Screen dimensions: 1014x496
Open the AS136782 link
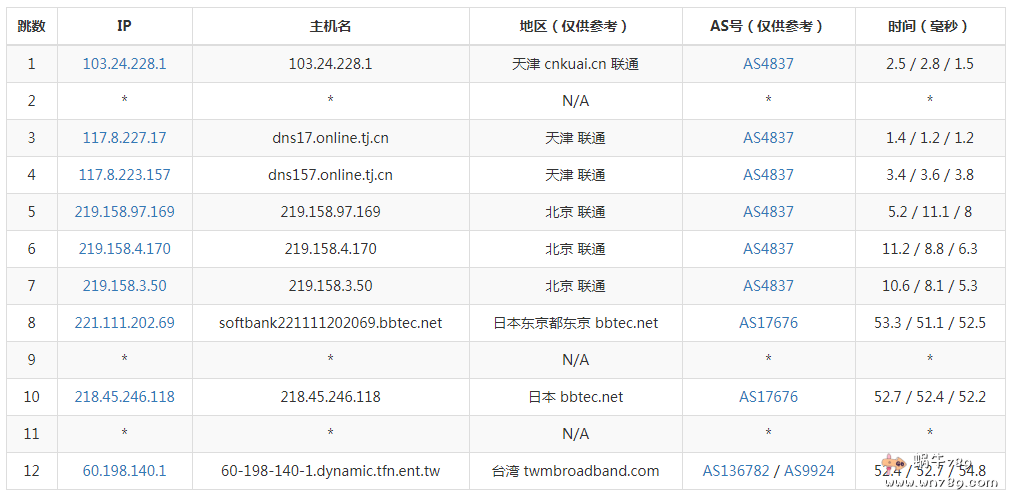(738, 471)
